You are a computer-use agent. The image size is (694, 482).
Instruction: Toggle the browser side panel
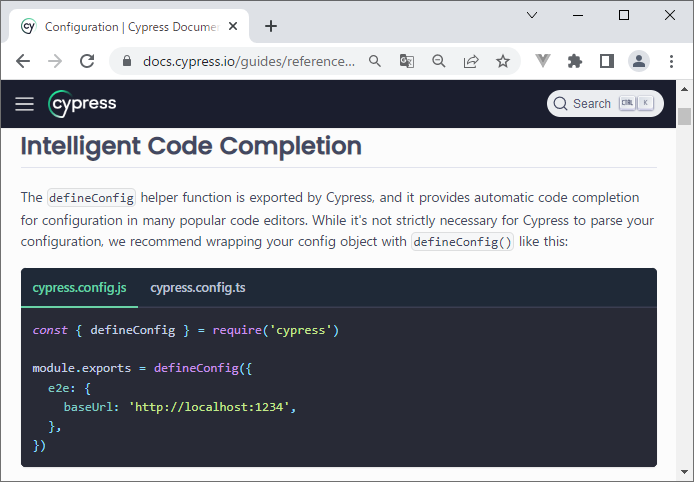[607, 61]
